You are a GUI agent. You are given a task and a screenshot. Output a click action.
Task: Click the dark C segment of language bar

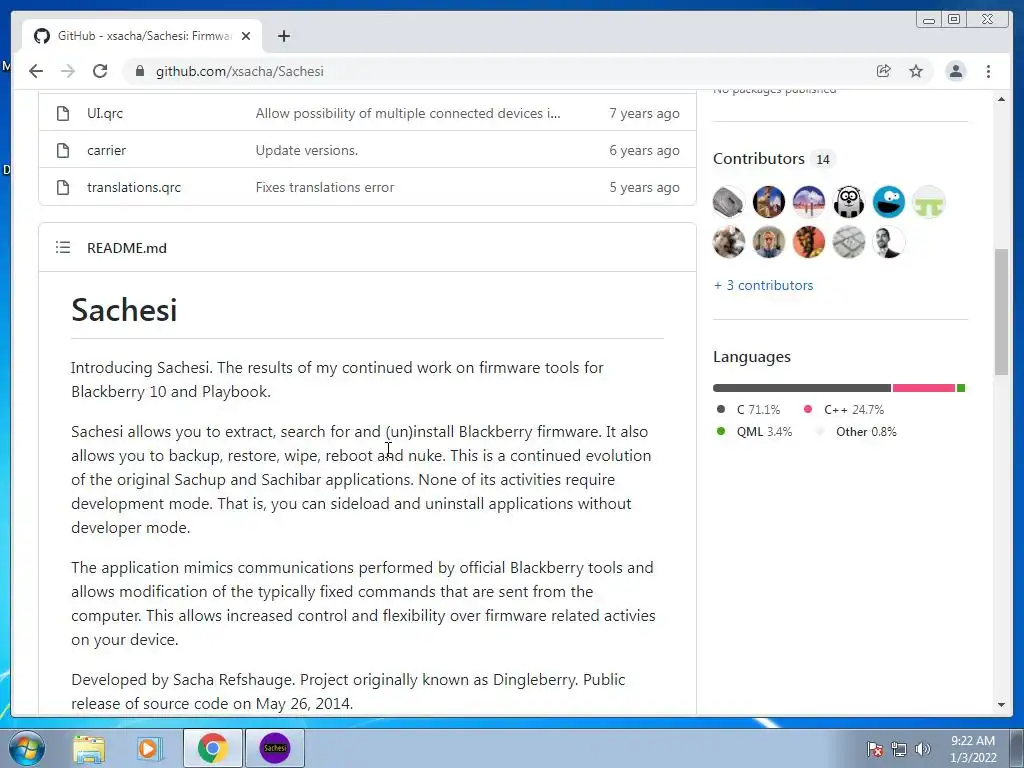pos(802,388)
